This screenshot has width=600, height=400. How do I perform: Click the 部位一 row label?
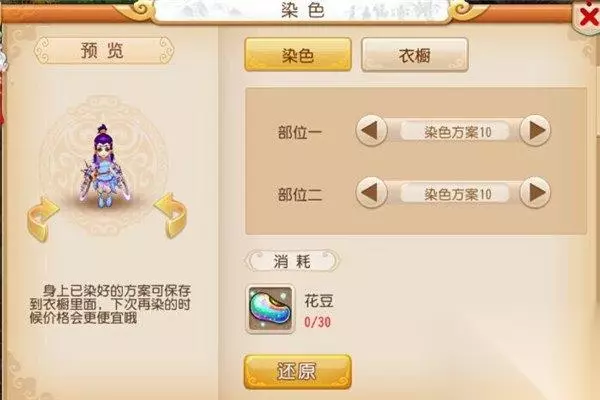[300, 132]
